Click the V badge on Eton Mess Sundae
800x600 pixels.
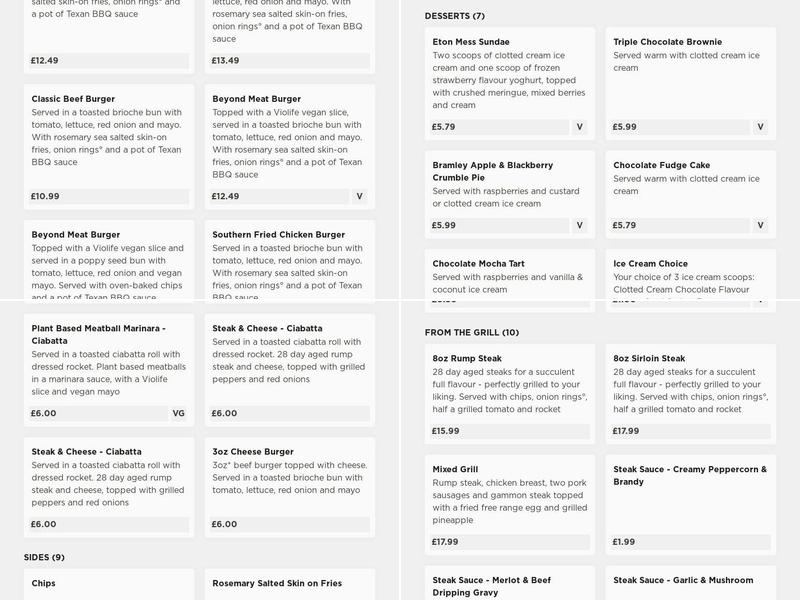(579, 127)
